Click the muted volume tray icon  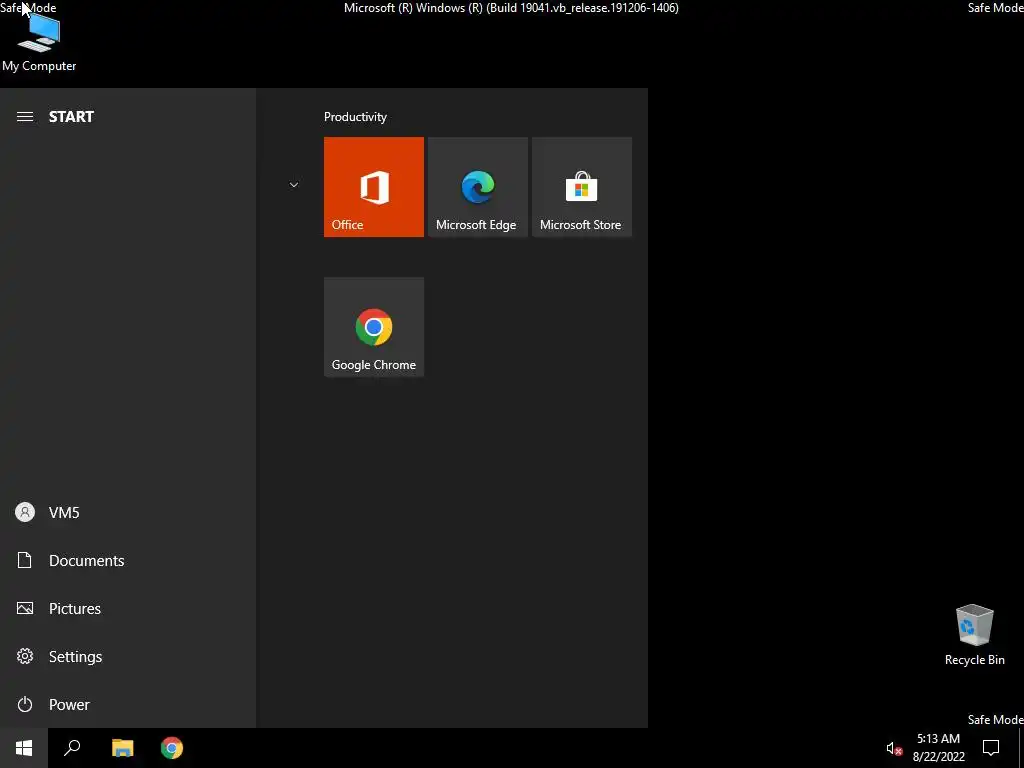click(894, 748)
